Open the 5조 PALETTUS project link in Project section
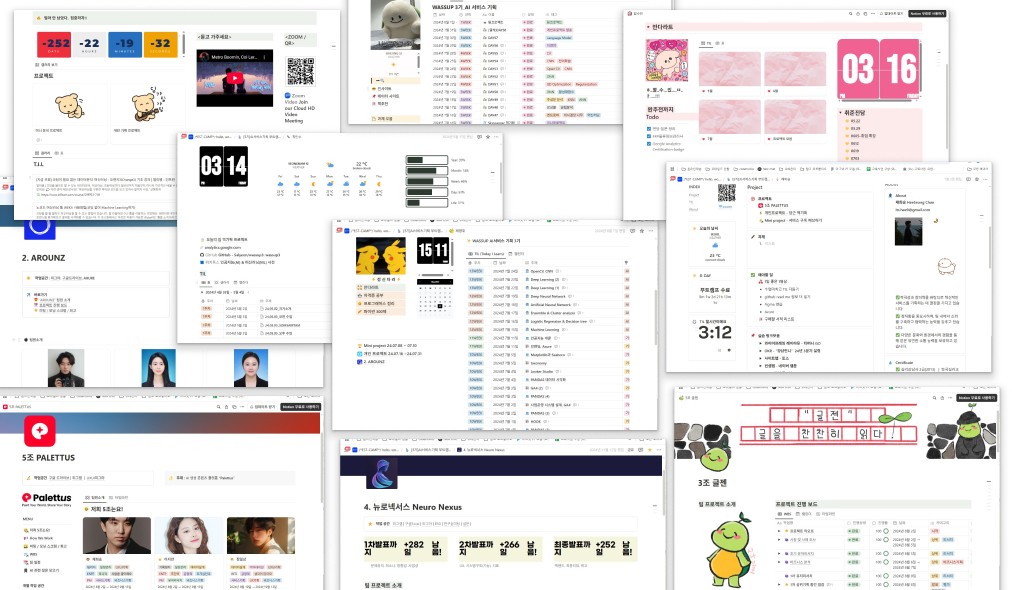 (x=775, y=205)
